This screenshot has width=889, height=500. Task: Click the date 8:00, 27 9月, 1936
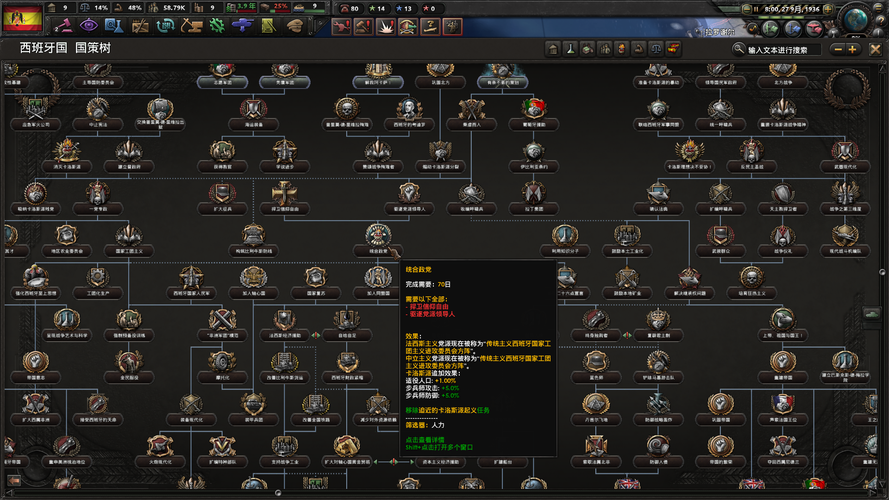point(791,9)
